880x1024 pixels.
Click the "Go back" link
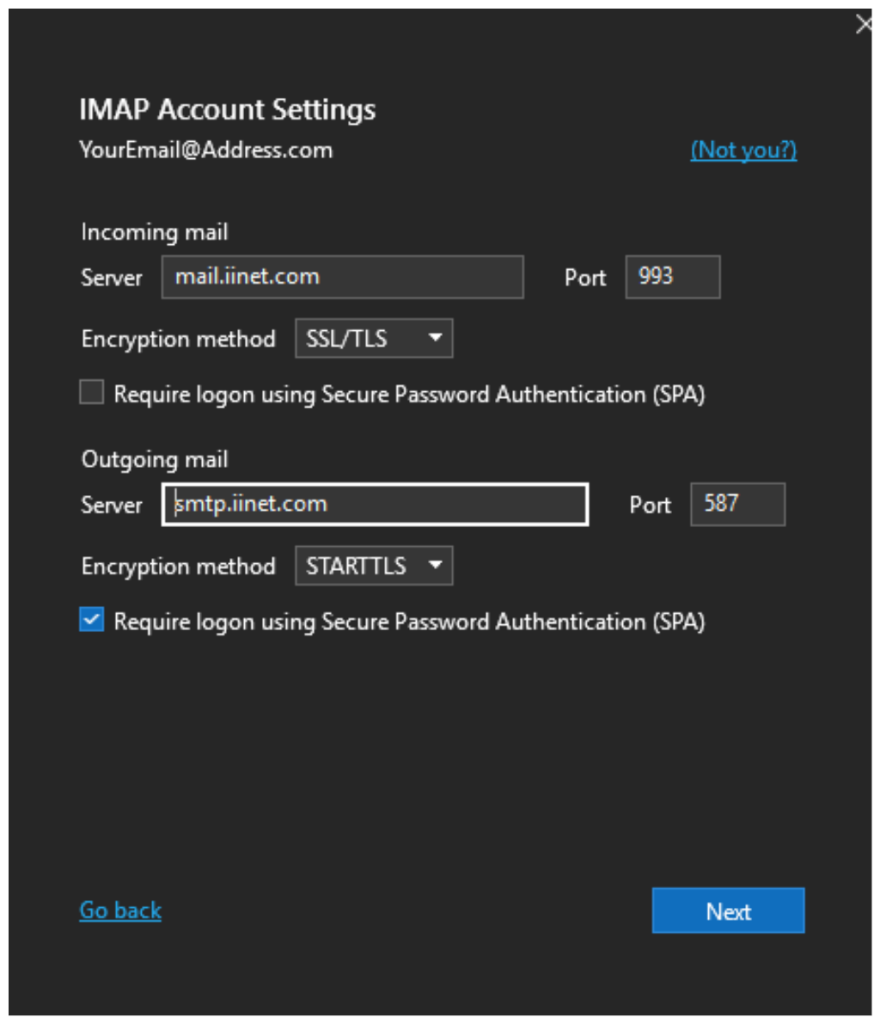[120, 910]
